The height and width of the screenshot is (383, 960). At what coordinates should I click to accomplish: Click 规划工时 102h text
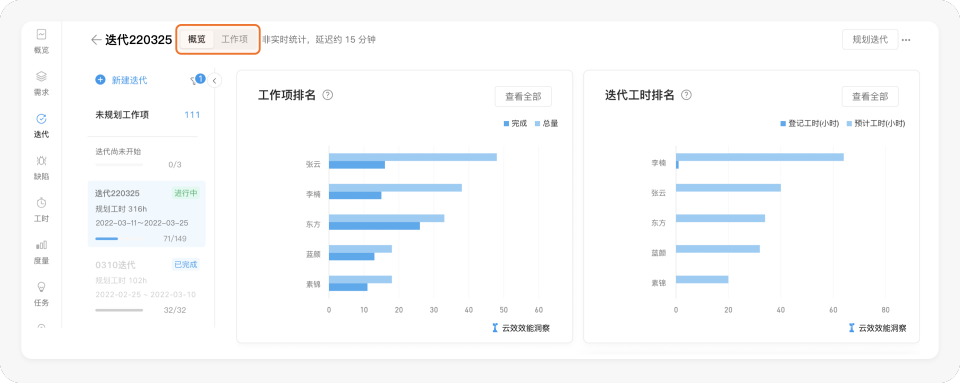coord(121,281)
